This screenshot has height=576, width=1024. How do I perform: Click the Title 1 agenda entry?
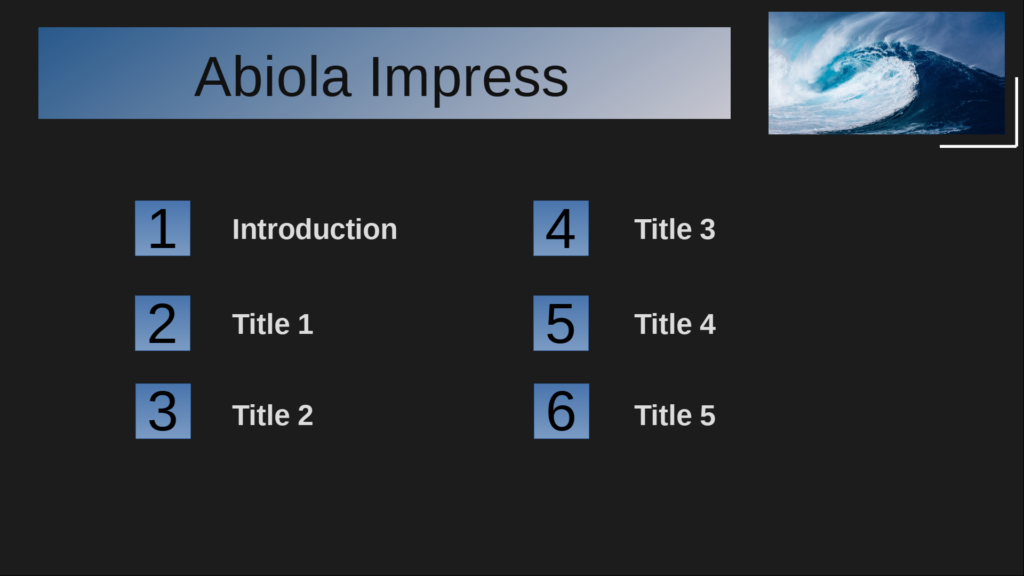tap(272, 324)
